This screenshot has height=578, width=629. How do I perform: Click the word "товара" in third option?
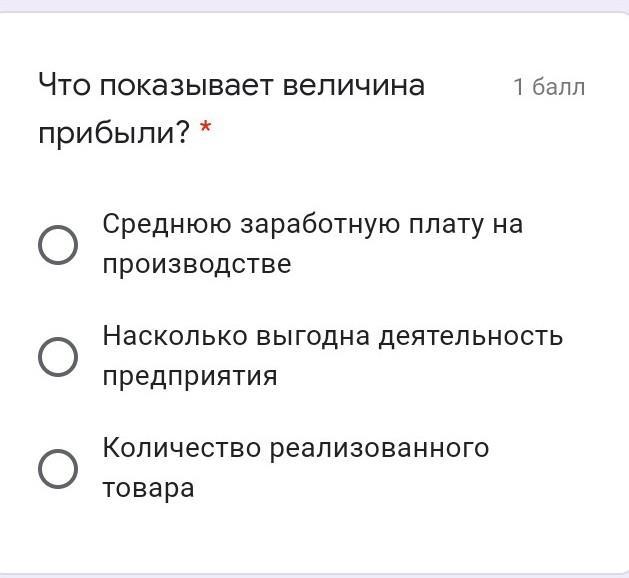point(148,489)
